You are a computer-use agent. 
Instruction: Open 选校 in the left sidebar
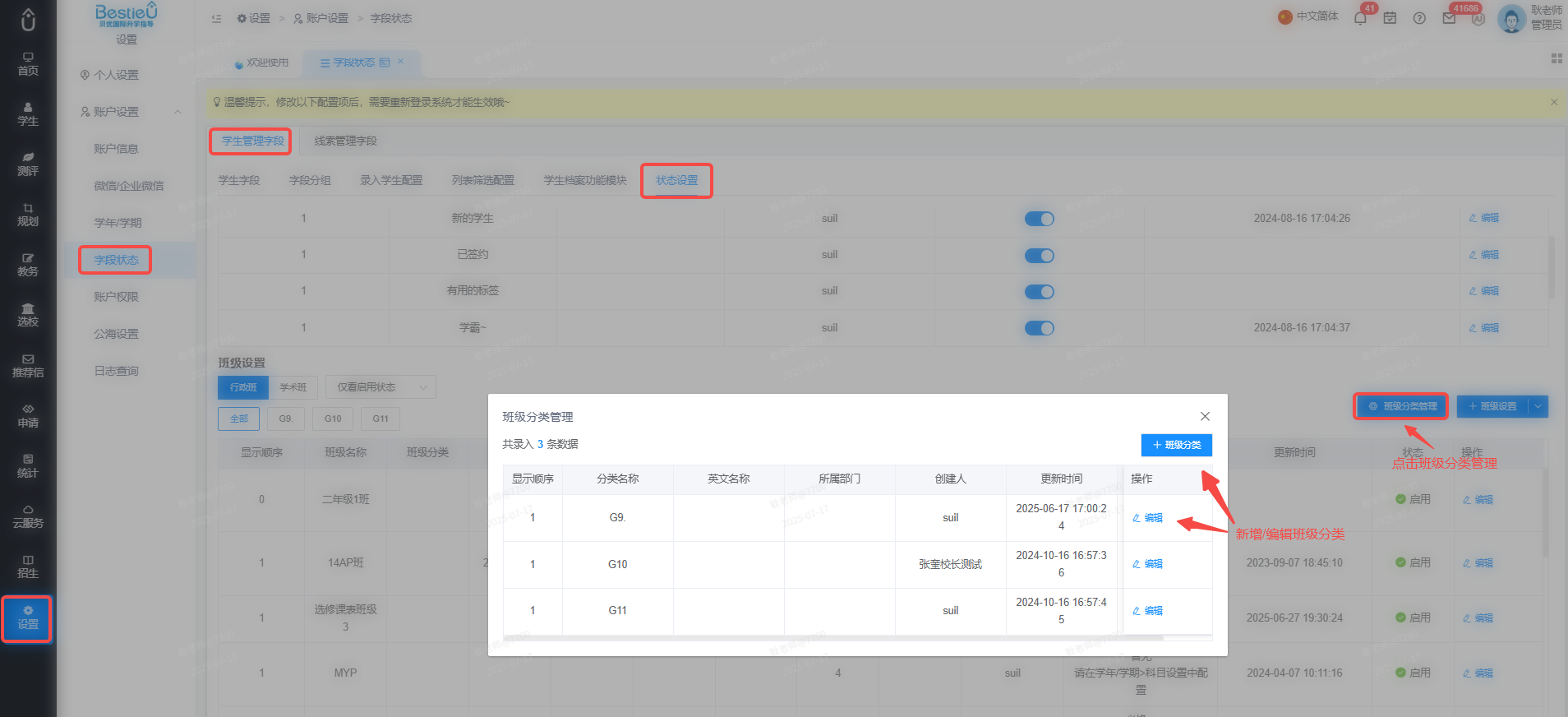(28, 315)
